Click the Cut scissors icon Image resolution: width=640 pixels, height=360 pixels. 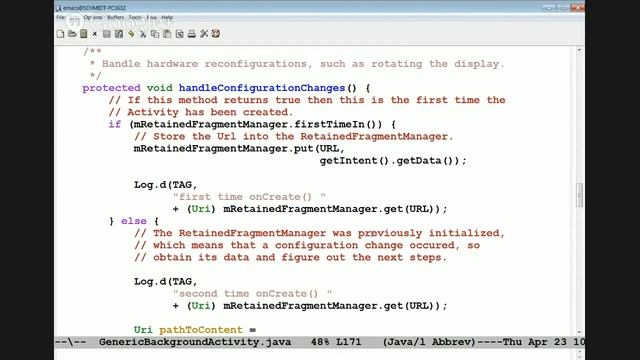[143, 34]
